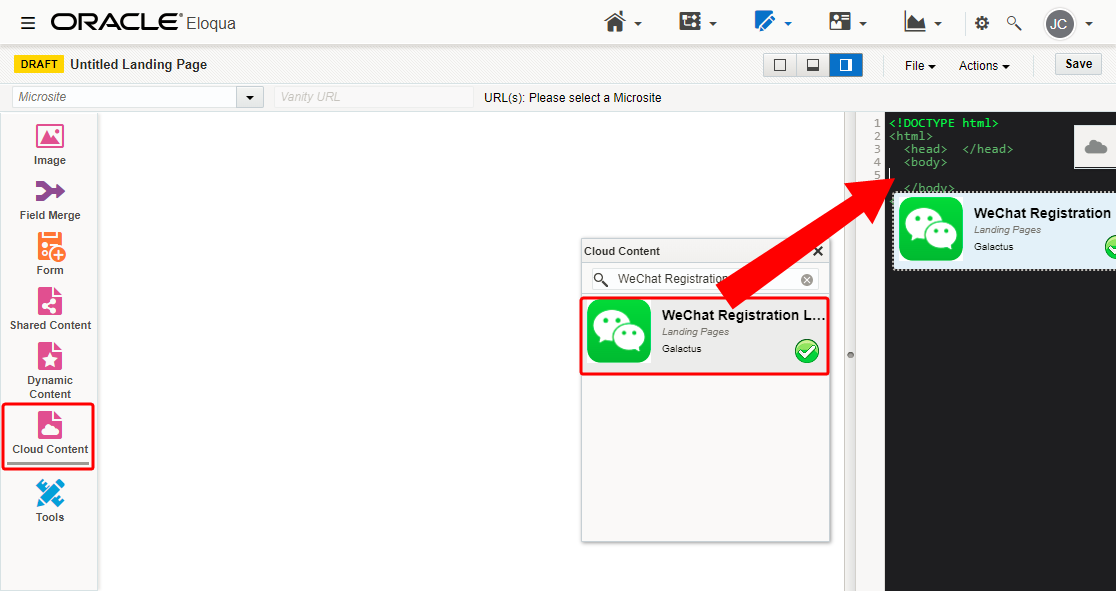This screenshot has width=1116, height=591.
Task: Click the Oracle Eloqua logo
Action: [143, 23]
